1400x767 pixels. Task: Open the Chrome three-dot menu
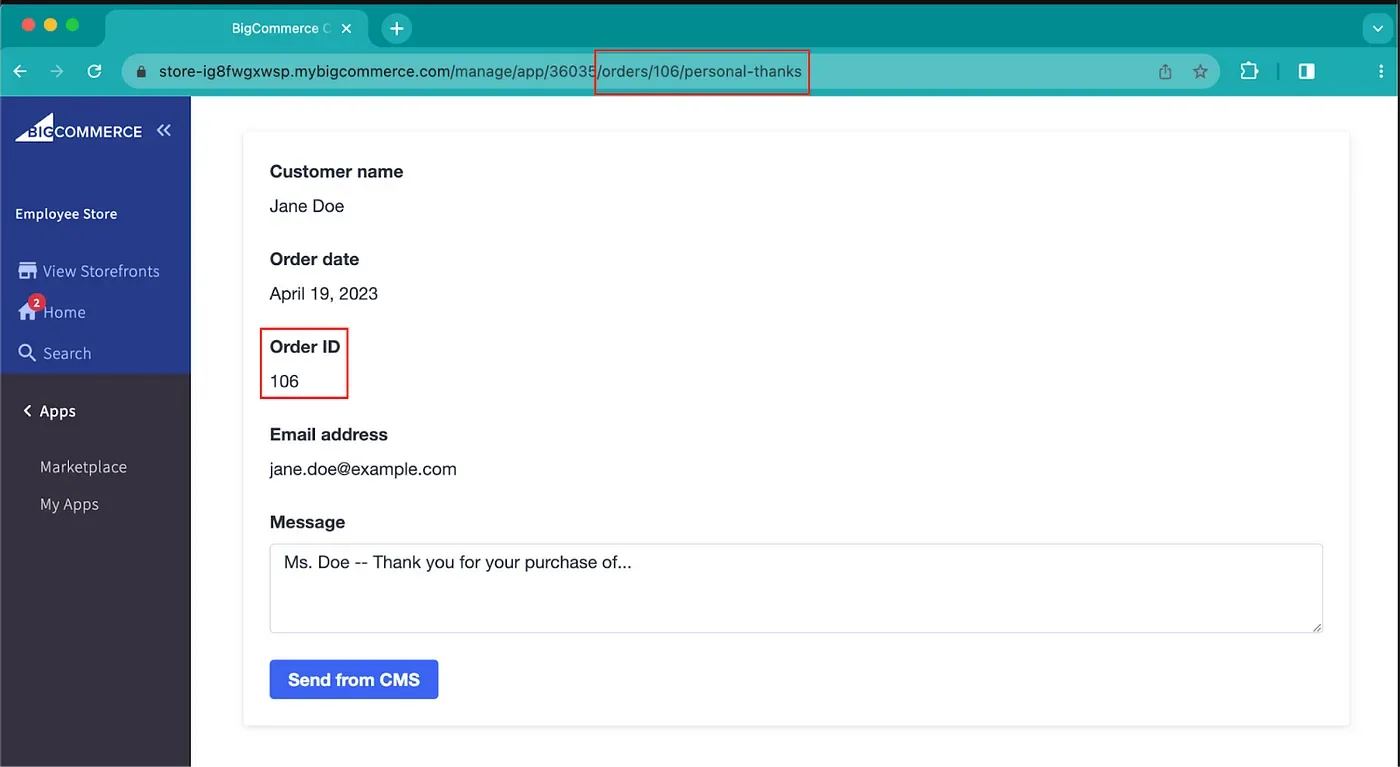1380,72
